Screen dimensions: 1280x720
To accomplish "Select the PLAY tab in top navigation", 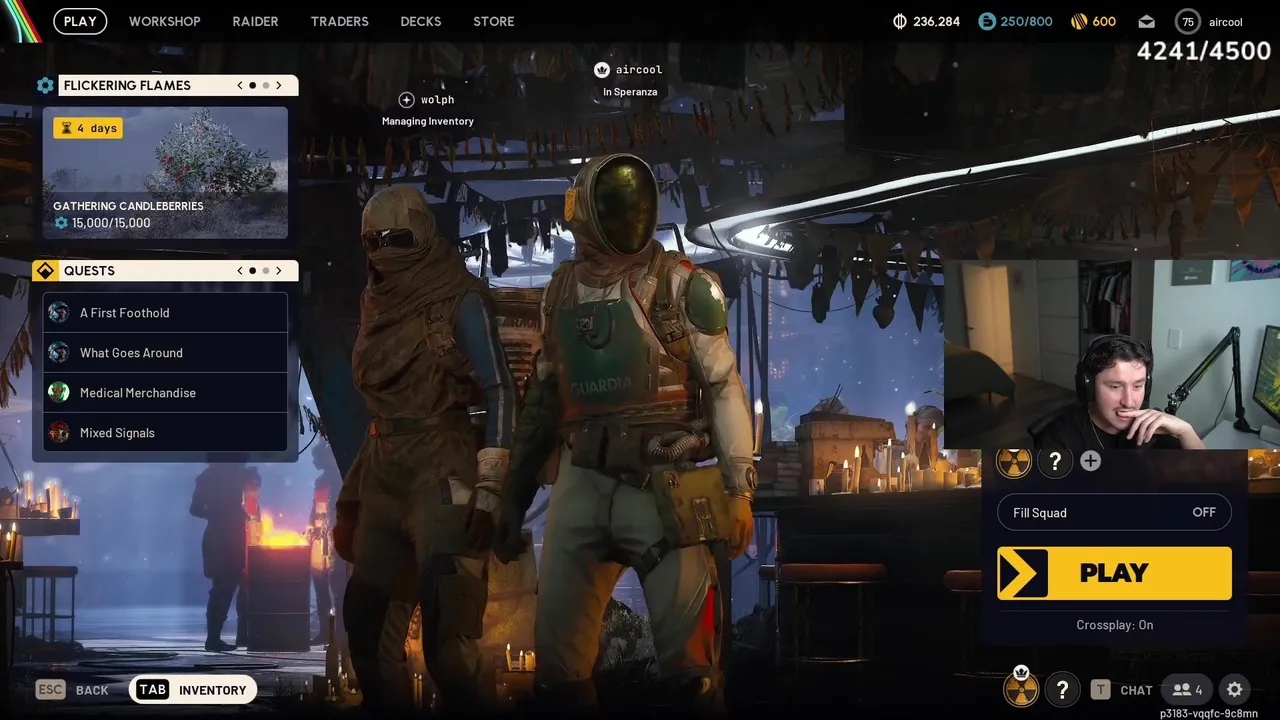I will tap(80, 21).
